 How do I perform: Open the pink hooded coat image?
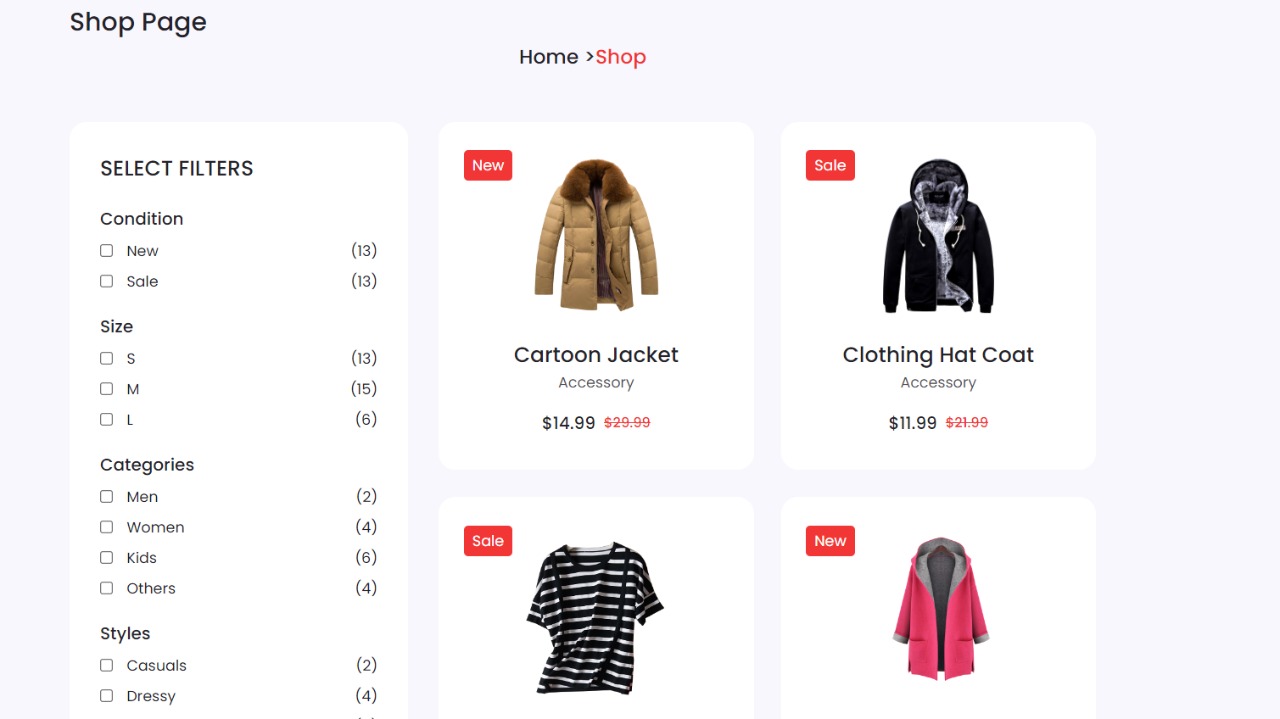pyautogui.click(x=939, y=610)
